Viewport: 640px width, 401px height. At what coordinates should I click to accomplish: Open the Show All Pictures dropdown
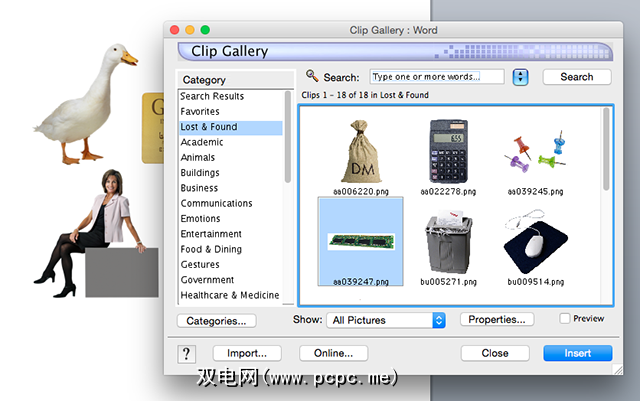(386, 320)
